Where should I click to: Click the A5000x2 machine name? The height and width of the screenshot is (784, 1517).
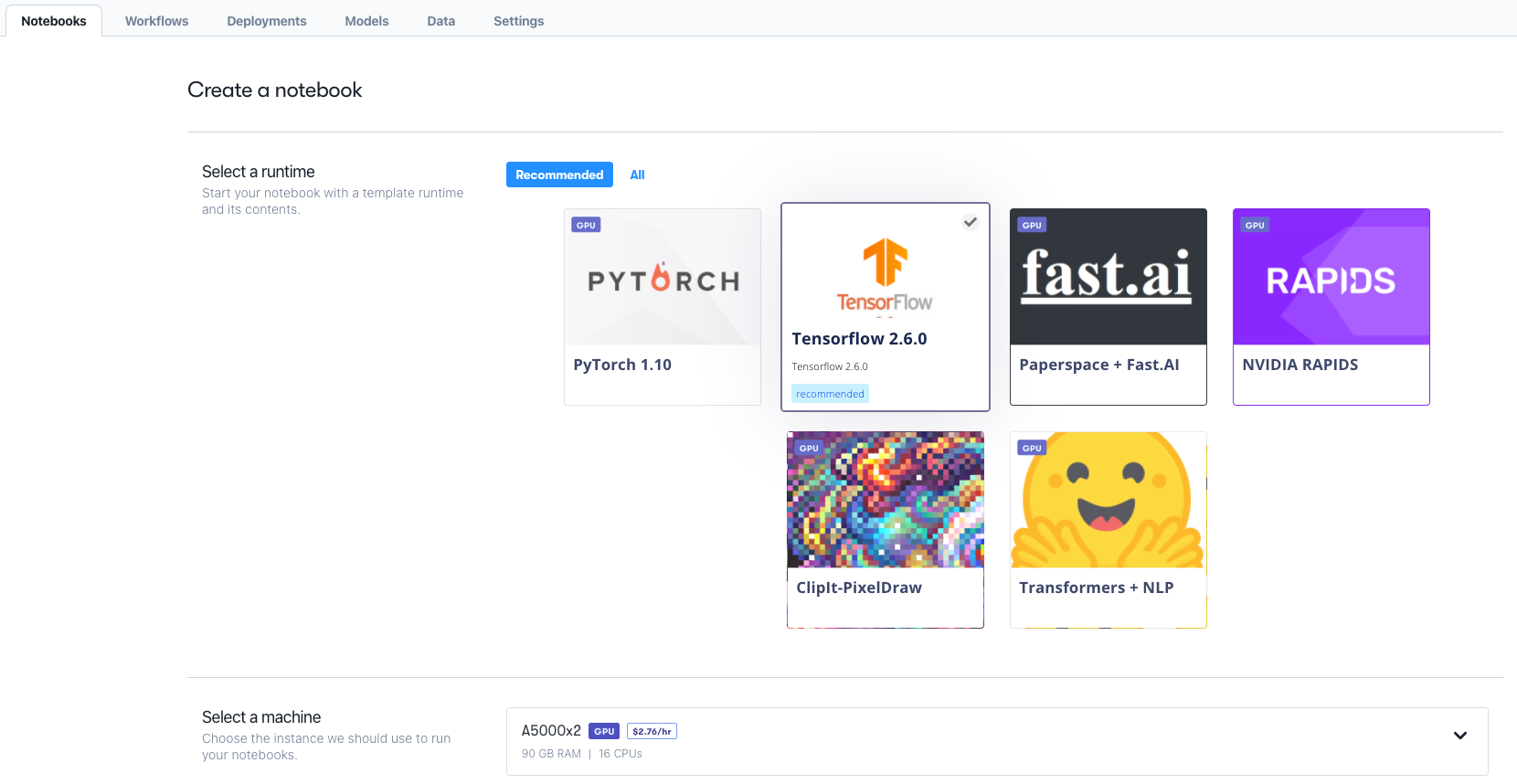[551, 731]
